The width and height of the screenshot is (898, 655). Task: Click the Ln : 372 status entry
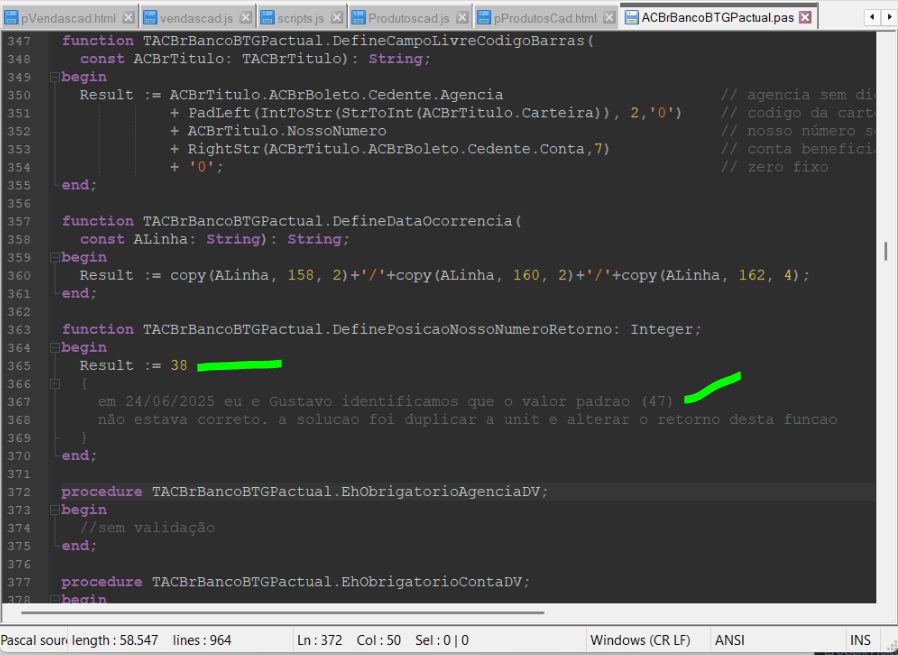click(x=320, y=640)
